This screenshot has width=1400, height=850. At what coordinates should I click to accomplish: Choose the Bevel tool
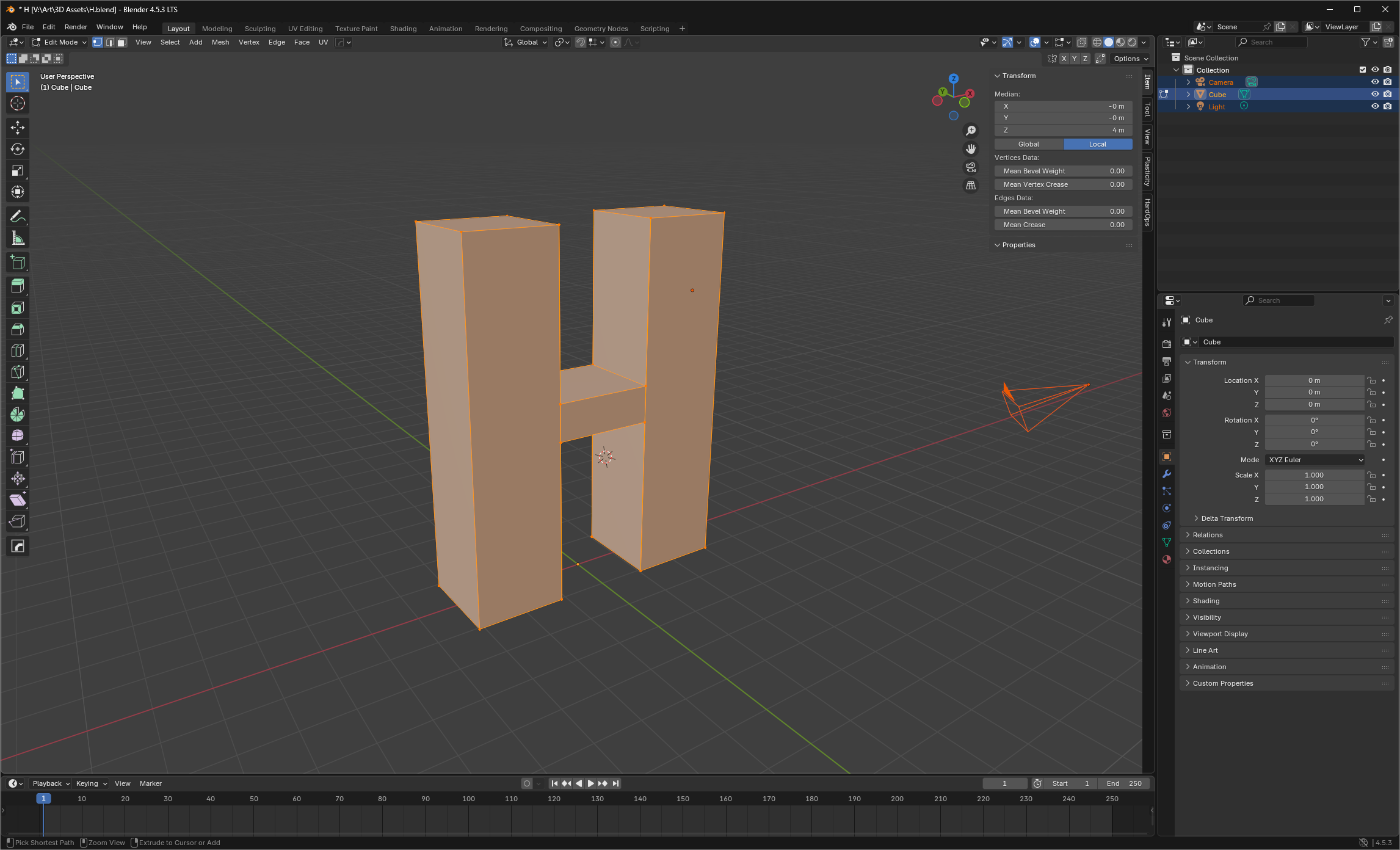point(18,329)
